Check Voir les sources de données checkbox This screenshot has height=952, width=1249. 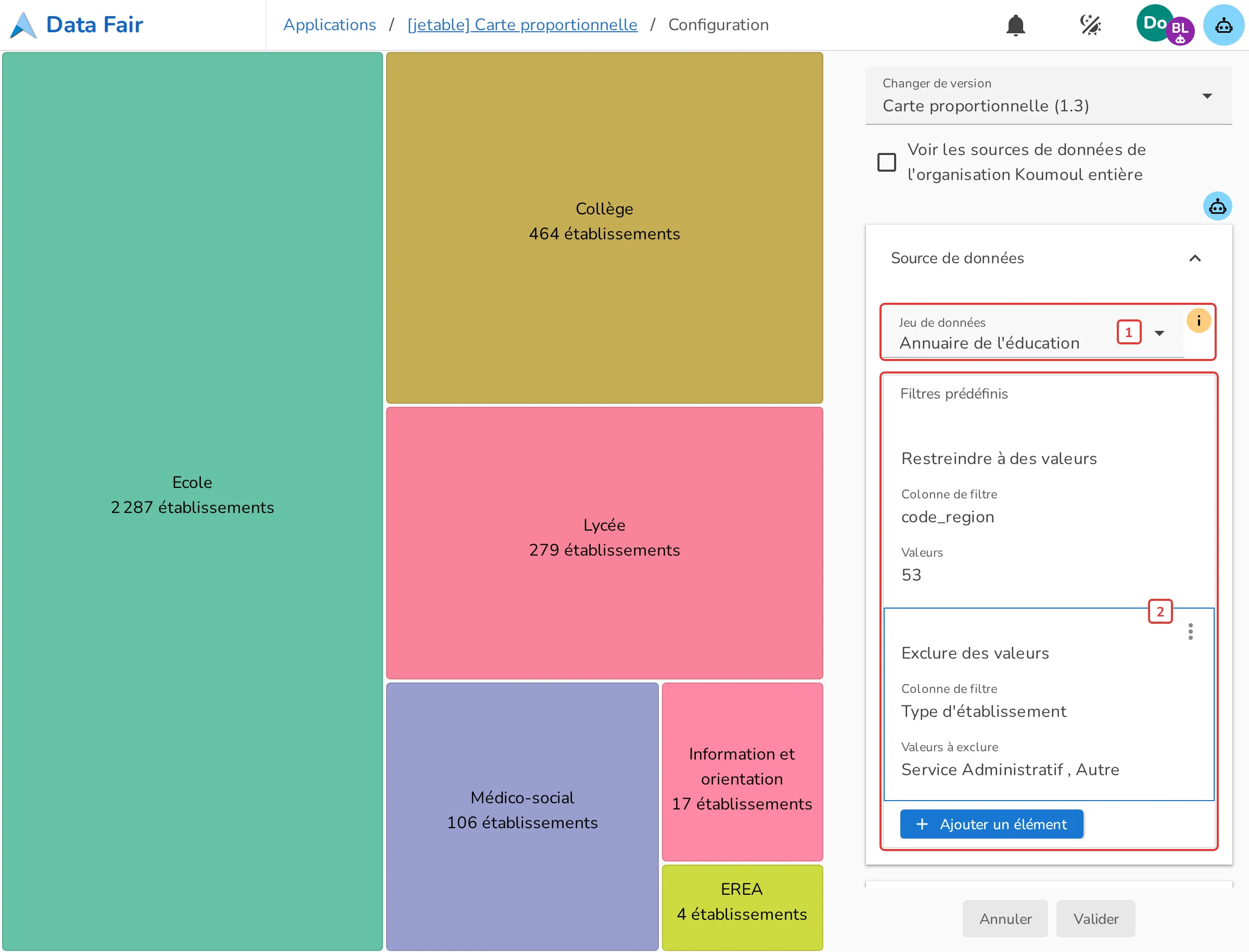886,163
